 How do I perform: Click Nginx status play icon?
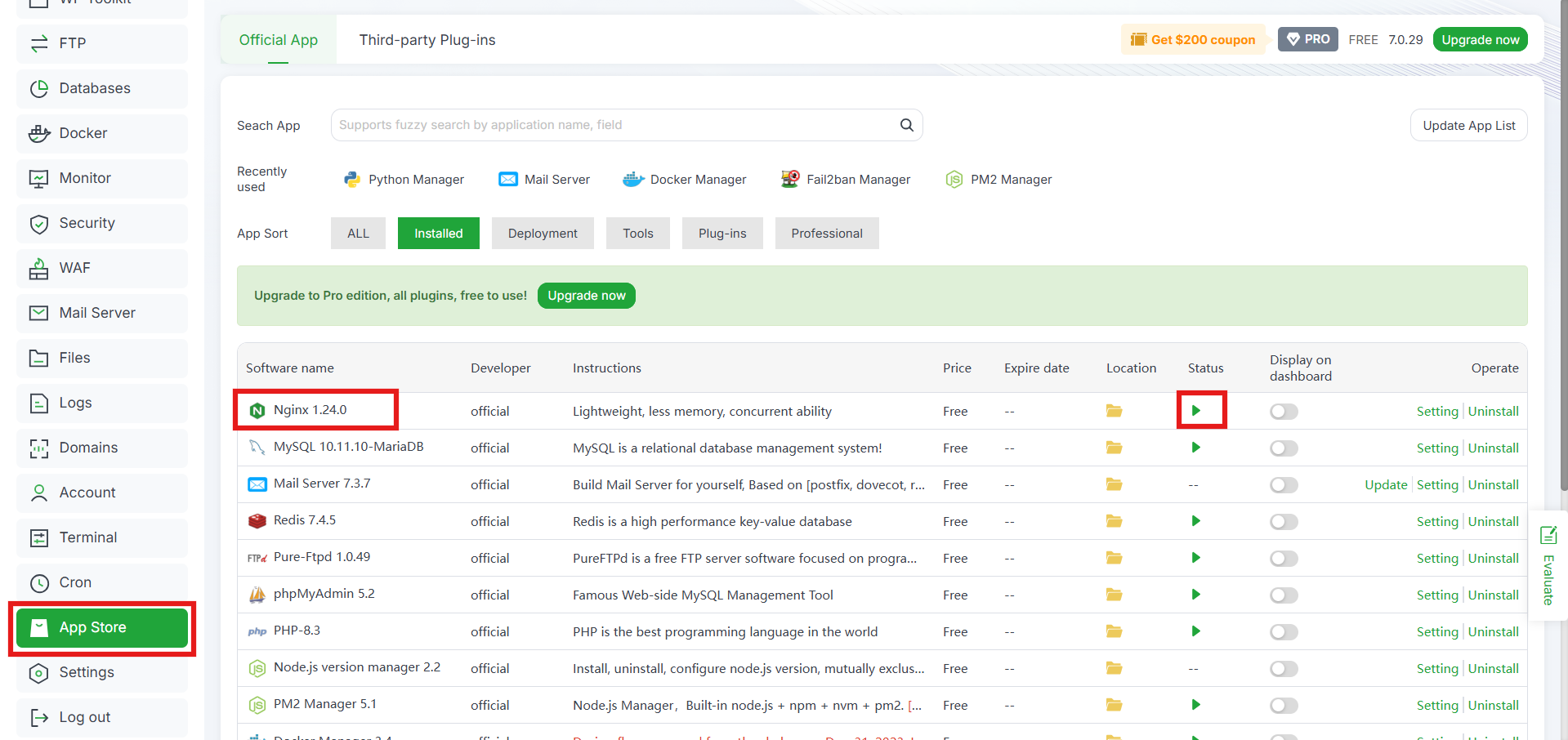point(1195,410)
